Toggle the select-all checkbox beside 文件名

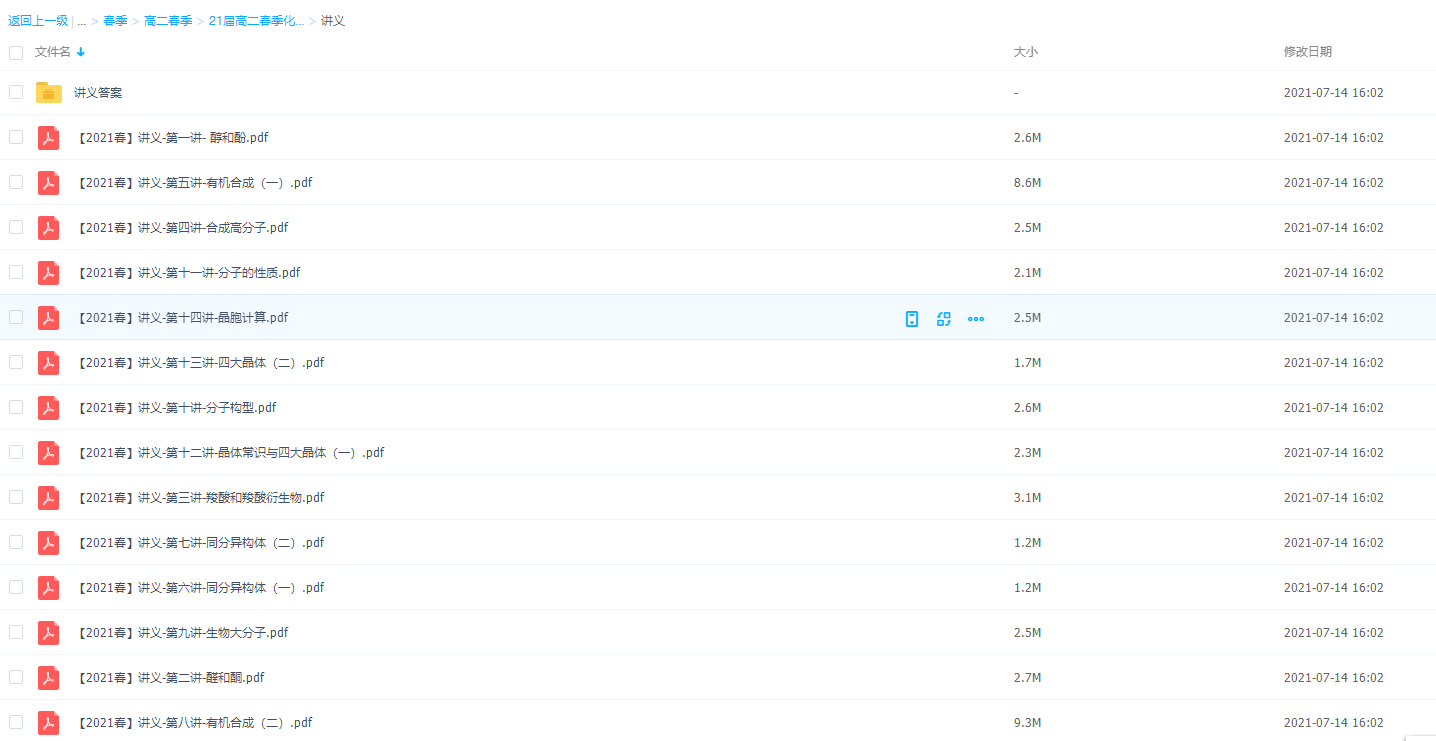[x=16, y=52]
